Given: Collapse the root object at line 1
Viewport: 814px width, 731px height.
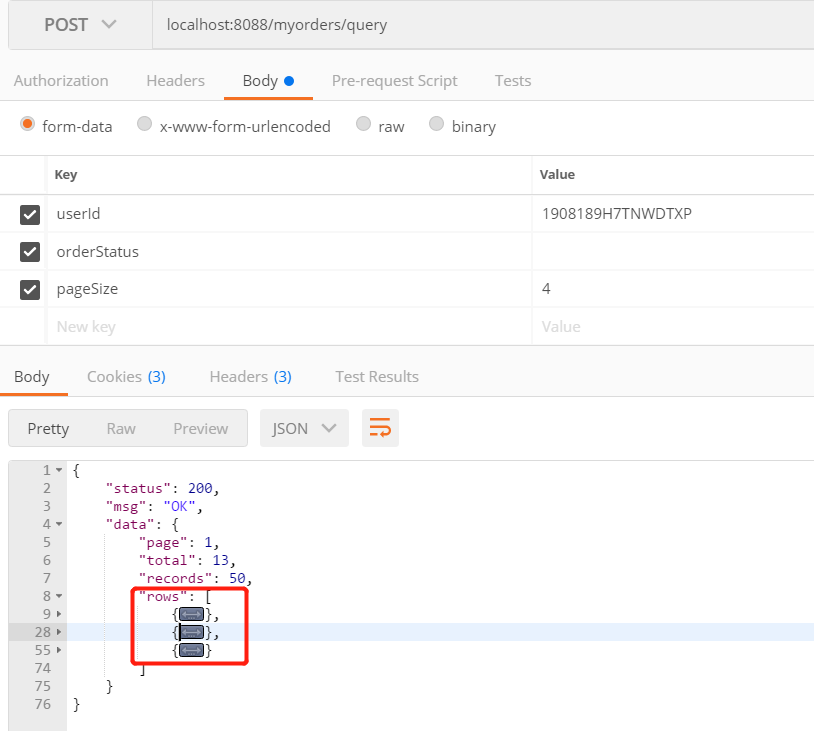Looking at the screenshot, I should coord(59,470).
